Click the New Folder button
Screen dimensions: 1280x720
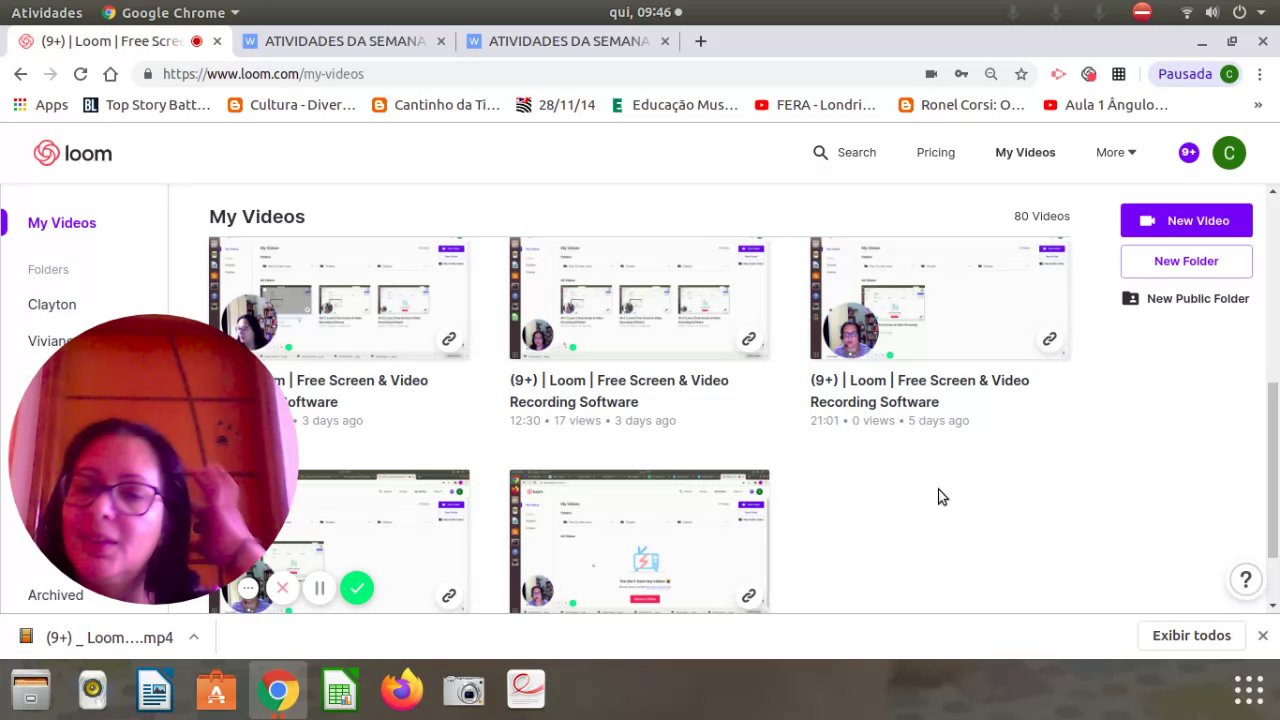(1186, 261)
